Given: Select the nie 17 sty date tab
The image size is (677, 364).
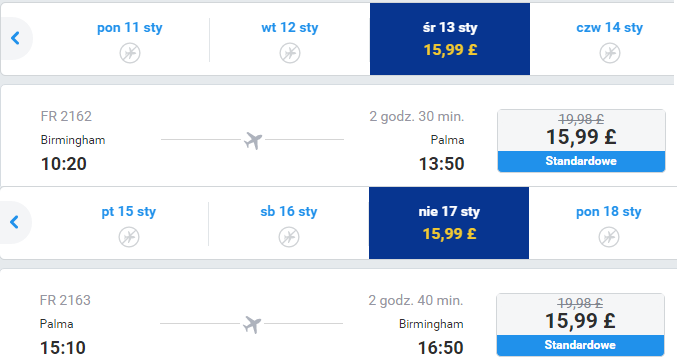Looking at the screenshot, I should [x=449, y=223].
